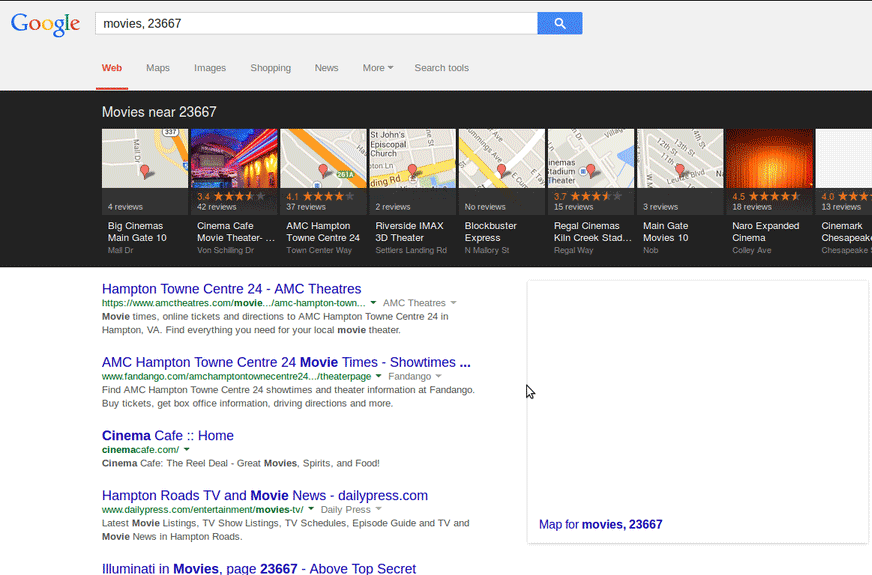Click the 37 reviews text for AMC Hampton
The height and width of the screenshot is (575, 872).
click(306, 207)
